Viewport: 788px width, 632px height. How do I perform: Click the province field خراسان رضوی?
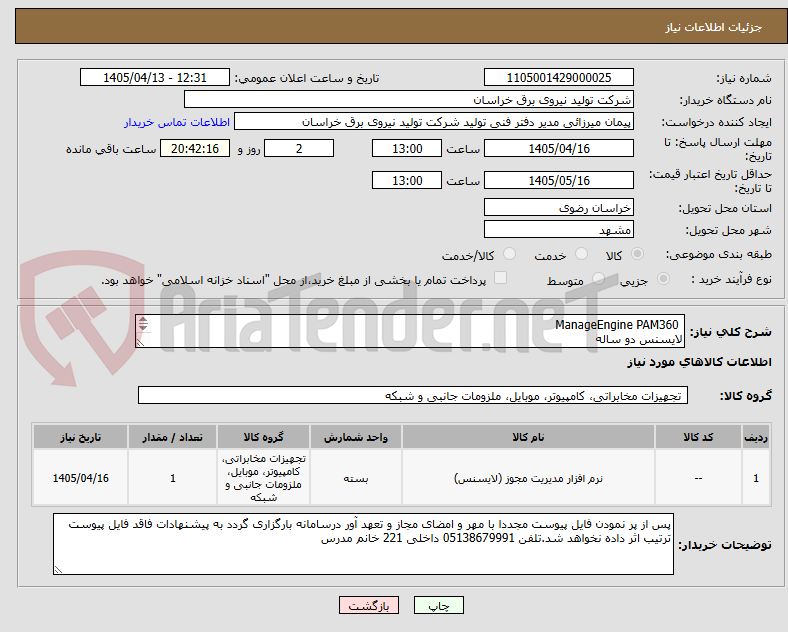pyautogui.click(x=558, y=207)
